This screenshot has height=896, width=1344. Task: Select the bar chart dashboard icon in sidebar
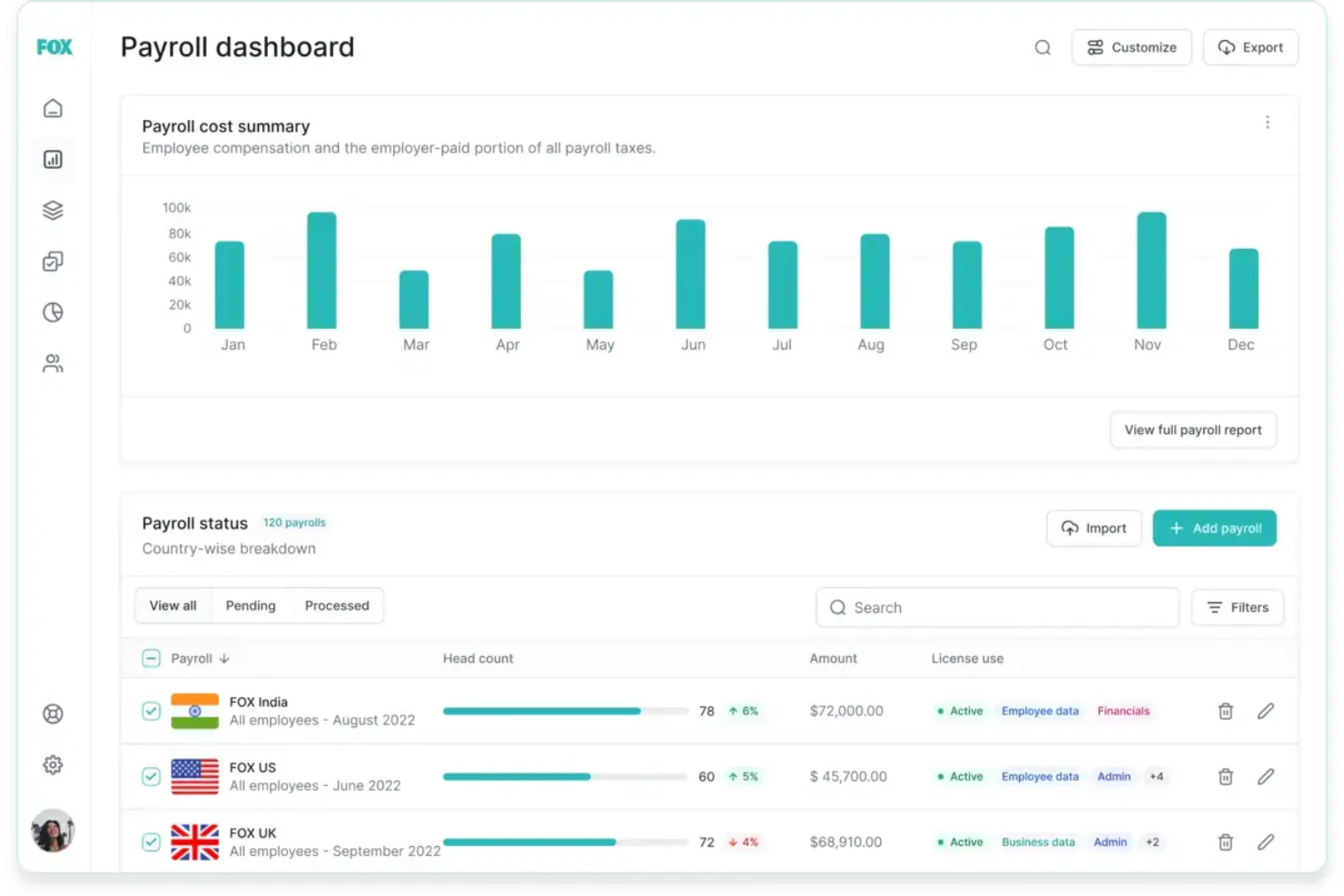tap(53, 159)
